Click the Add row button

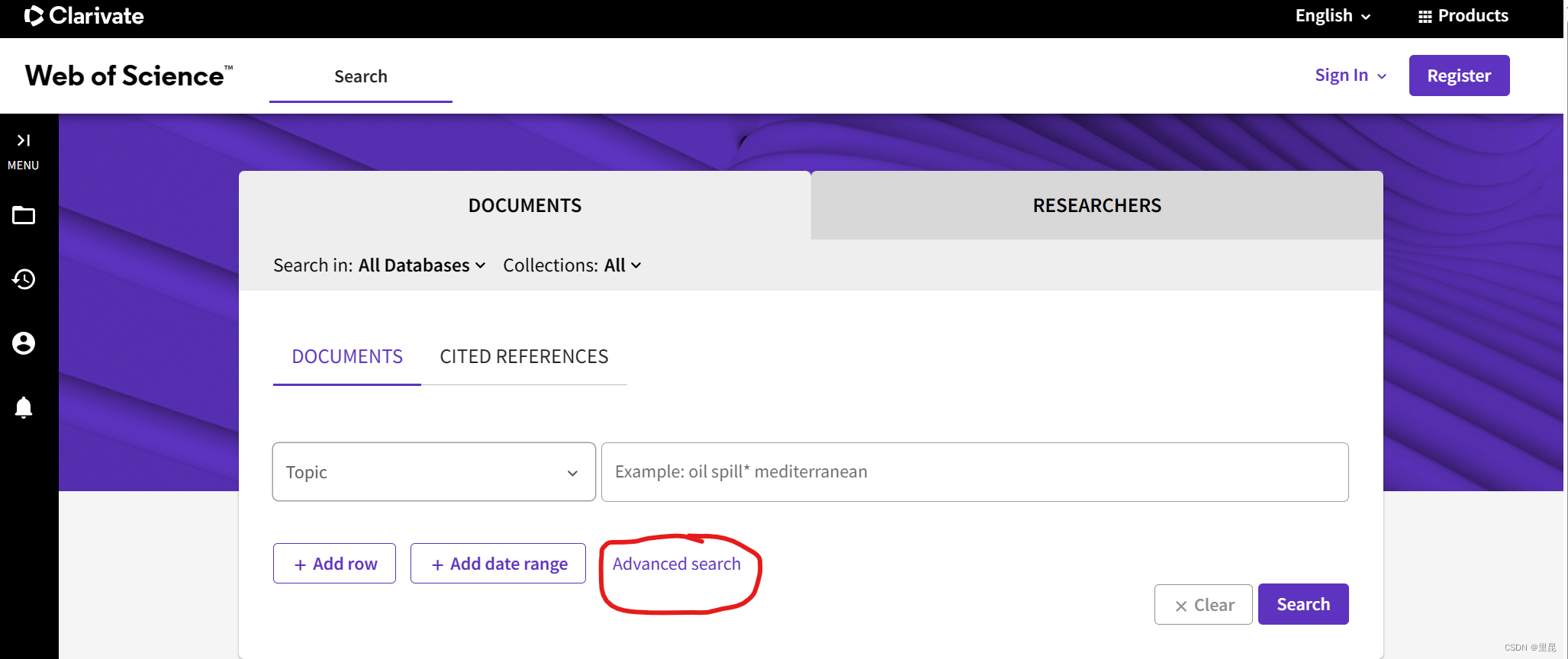pos(334,564)
